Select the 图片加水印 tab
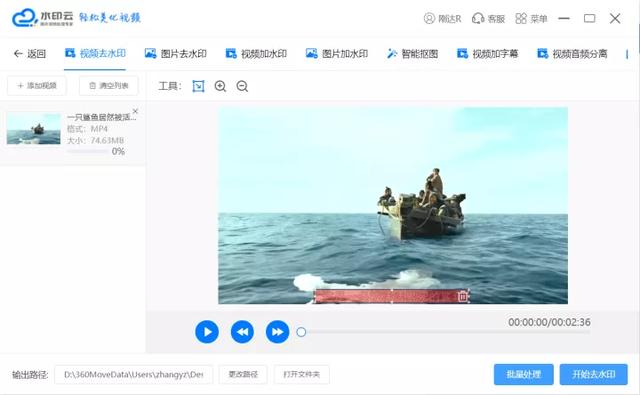640x395 pixels. [x=337, y=53]
